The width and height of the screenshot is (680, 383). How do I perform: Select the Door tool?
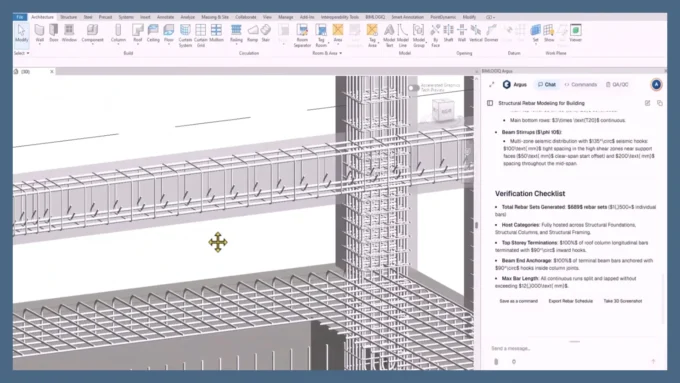53,33
